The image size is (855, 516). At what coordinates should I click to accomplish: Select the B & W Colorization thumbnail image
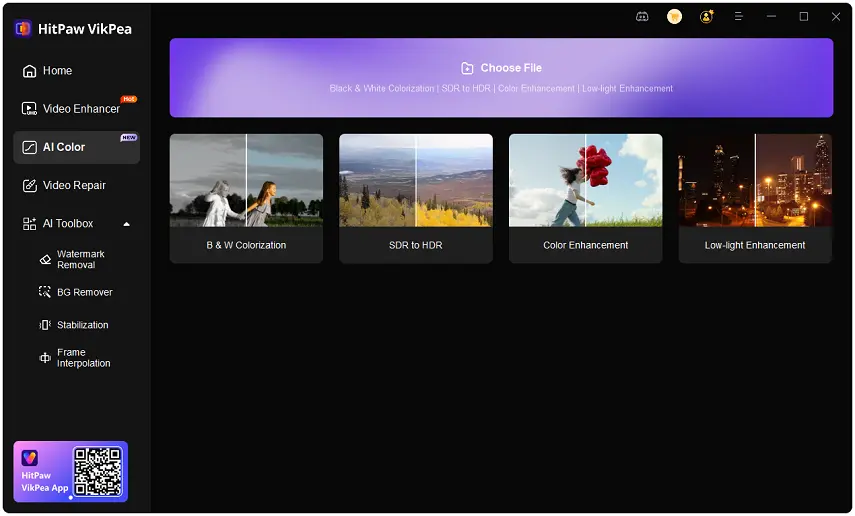(x=246, y=181)
